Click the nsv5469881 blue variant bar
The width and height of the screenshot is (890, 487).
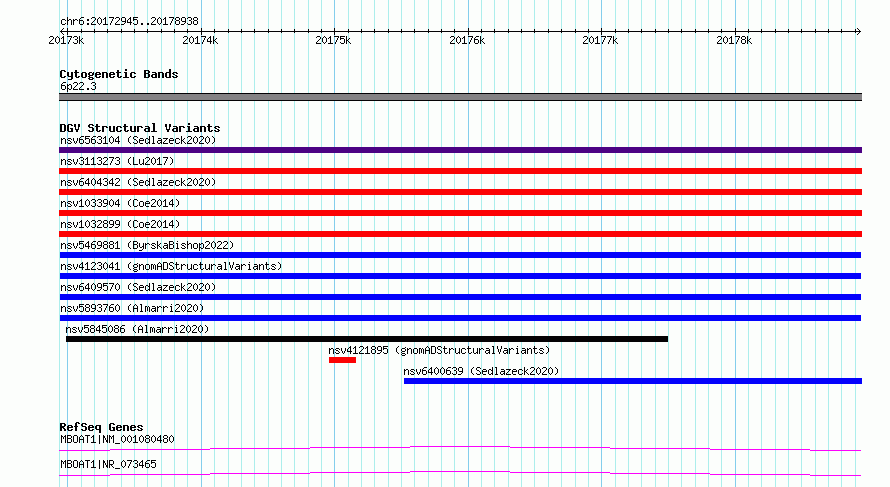(460, 255)
